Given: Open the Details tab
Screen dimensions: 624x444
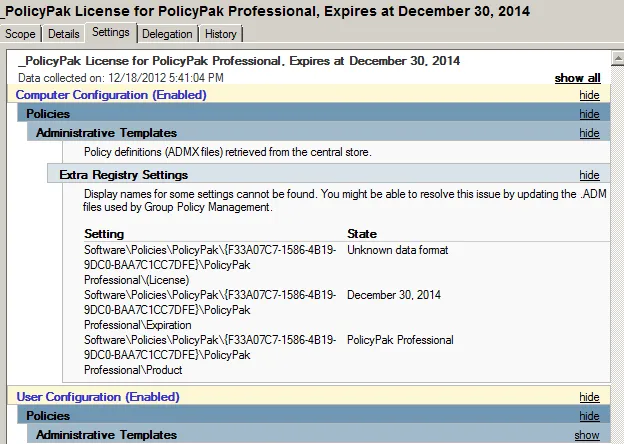Looking at the screenshot, I should (x=63, y=33).
